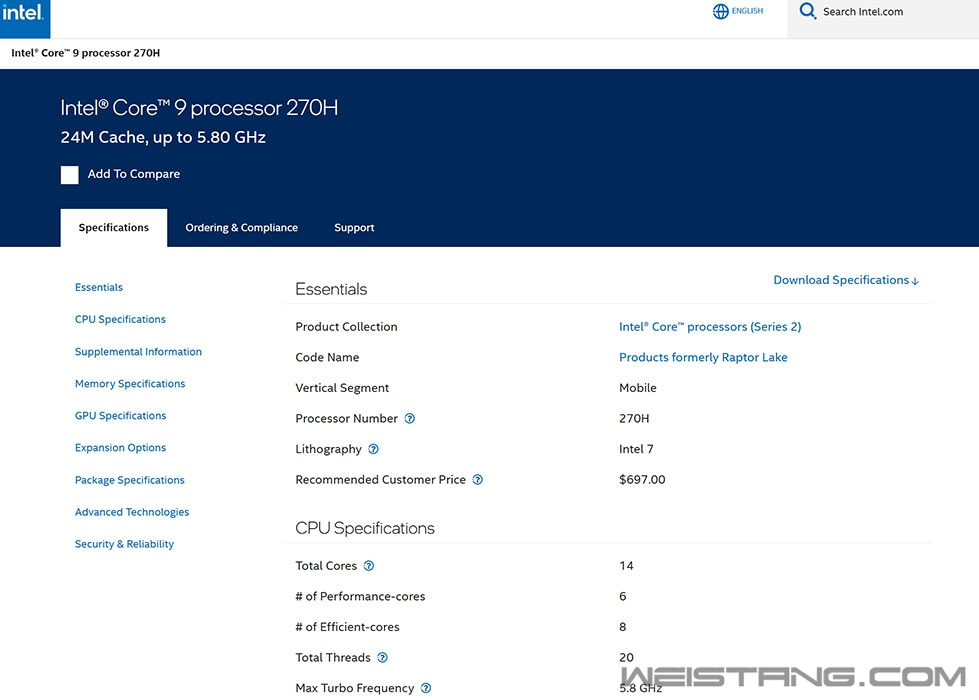Open help icon next to Max Turbo Frequency
979x700 pixels.
[x=426, y=688]
